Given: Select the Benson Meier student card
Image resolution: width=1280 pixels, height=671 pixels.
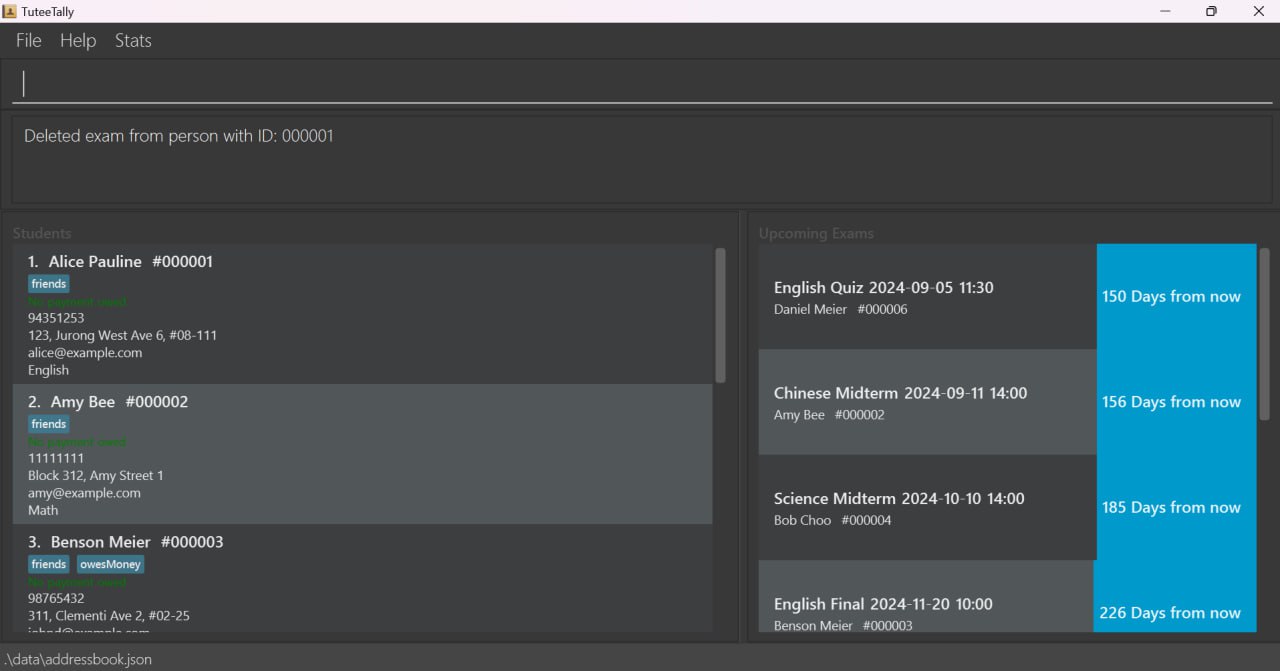Looking at the screenshot, I should pos(362,580).
